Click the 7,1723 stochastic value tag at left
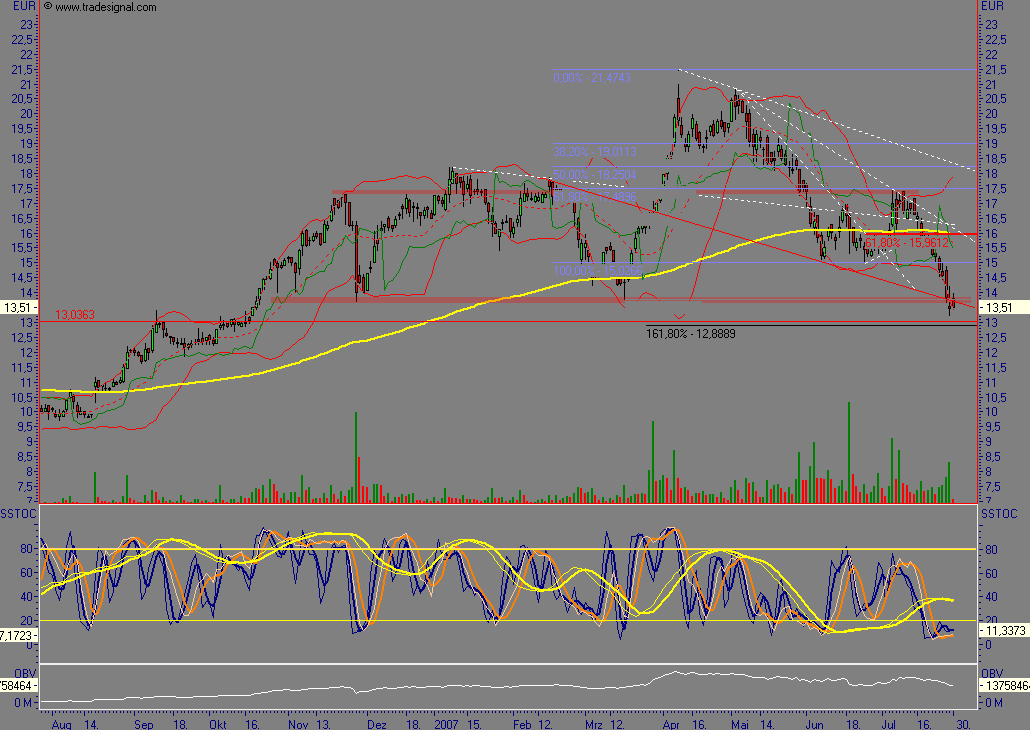The width and height of the screenshot is (1030, 730). (19, 635)
